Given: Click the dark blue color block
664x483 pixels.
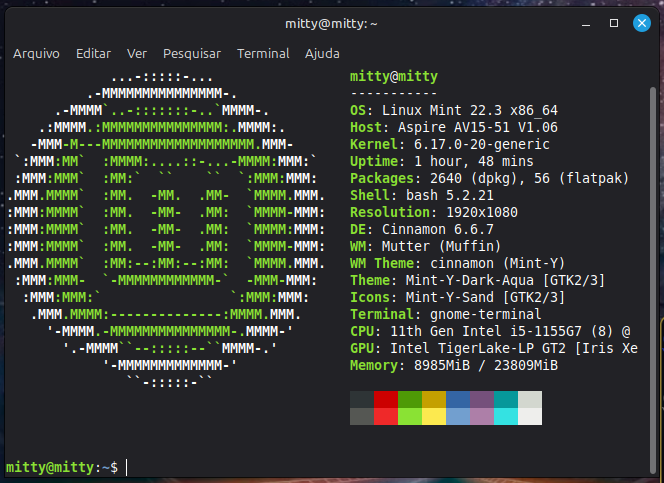Looking at the screenshot, I should [x=458, y=399].
